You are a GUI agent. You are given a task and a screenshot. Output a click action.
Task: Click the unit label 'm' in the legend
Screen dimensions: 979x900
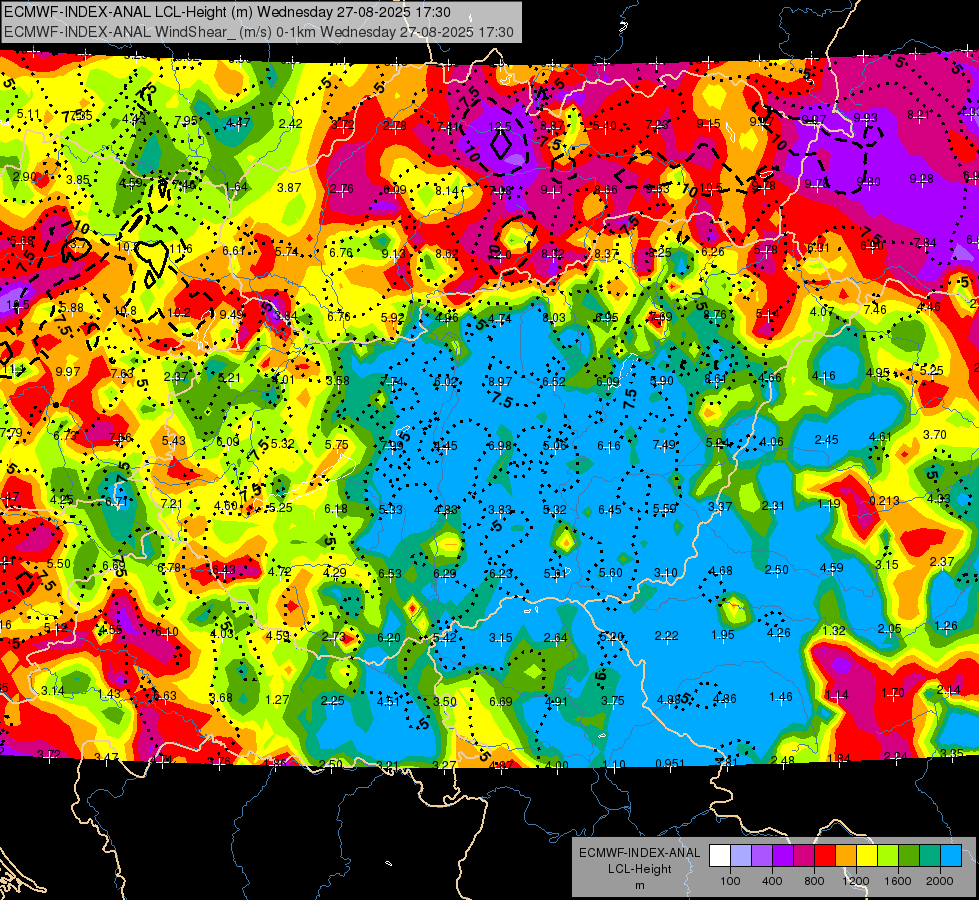click(639, 885)
